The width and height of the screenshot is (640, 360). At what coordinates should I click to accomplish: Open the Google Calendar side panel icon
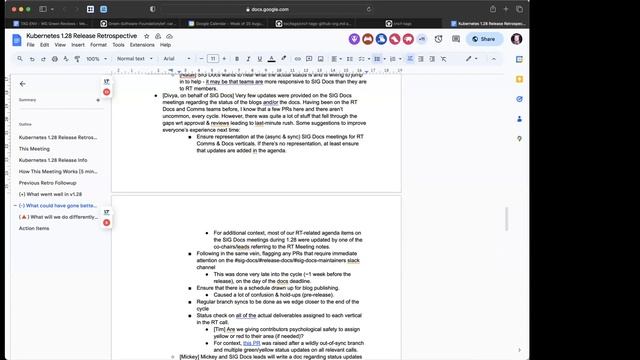point(519,60)
